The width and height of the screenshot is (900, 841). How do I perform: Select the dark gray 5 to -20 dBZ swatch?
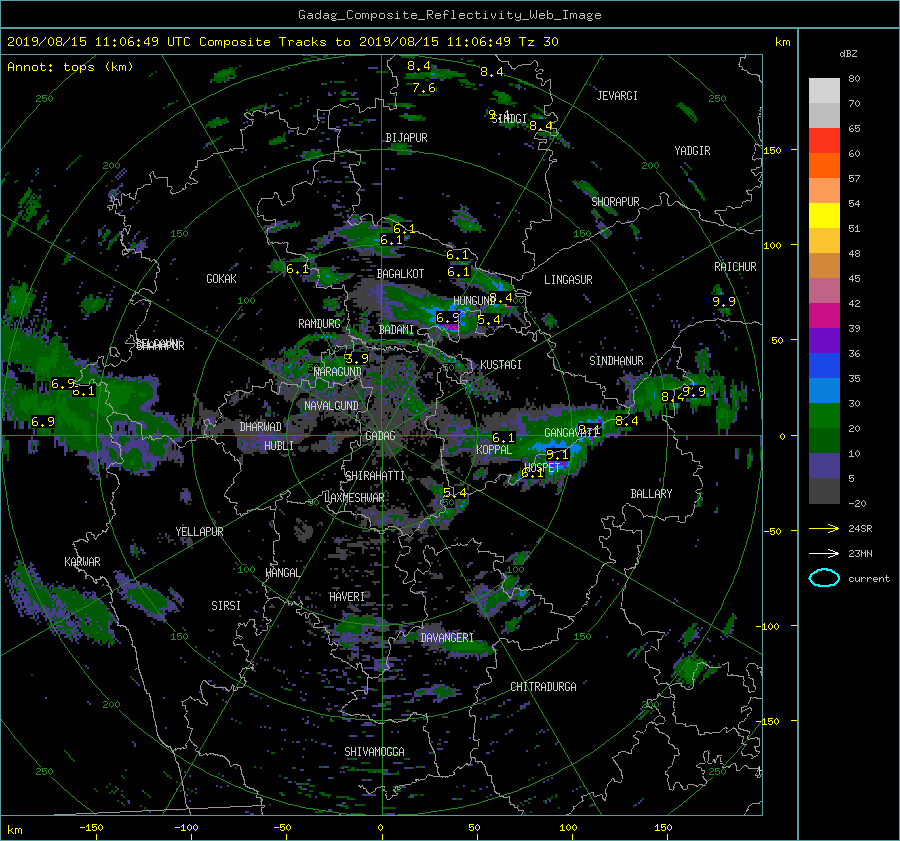point(824,491)
